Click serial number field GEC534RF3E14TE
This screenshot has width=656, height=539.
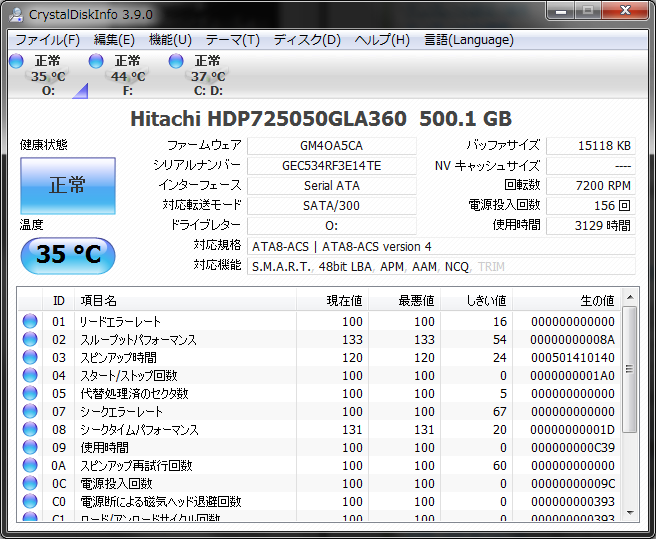point(332,166)
